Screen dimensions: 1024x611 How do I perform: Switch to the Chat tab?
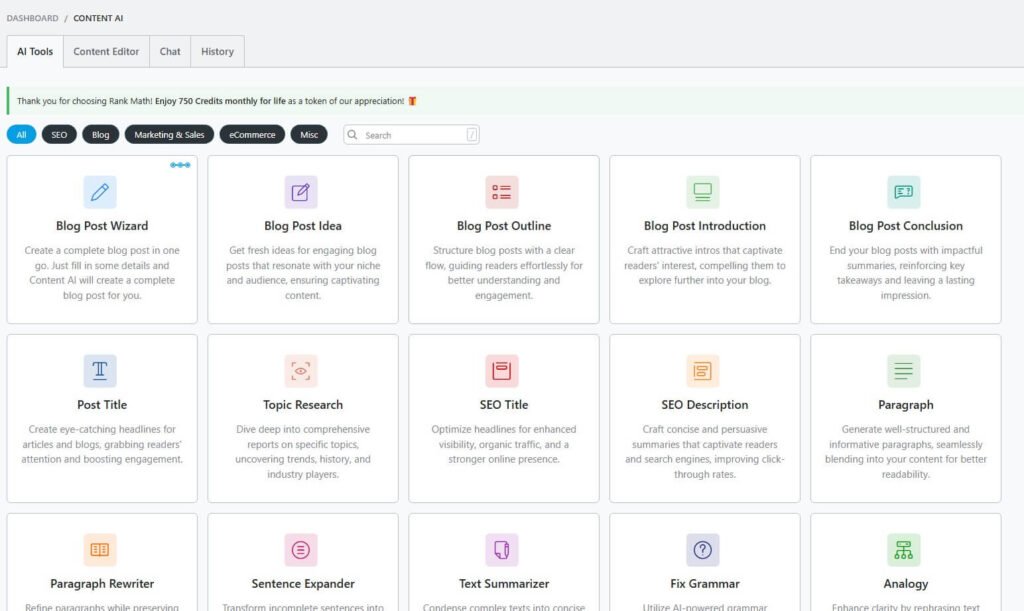point(170,52)
